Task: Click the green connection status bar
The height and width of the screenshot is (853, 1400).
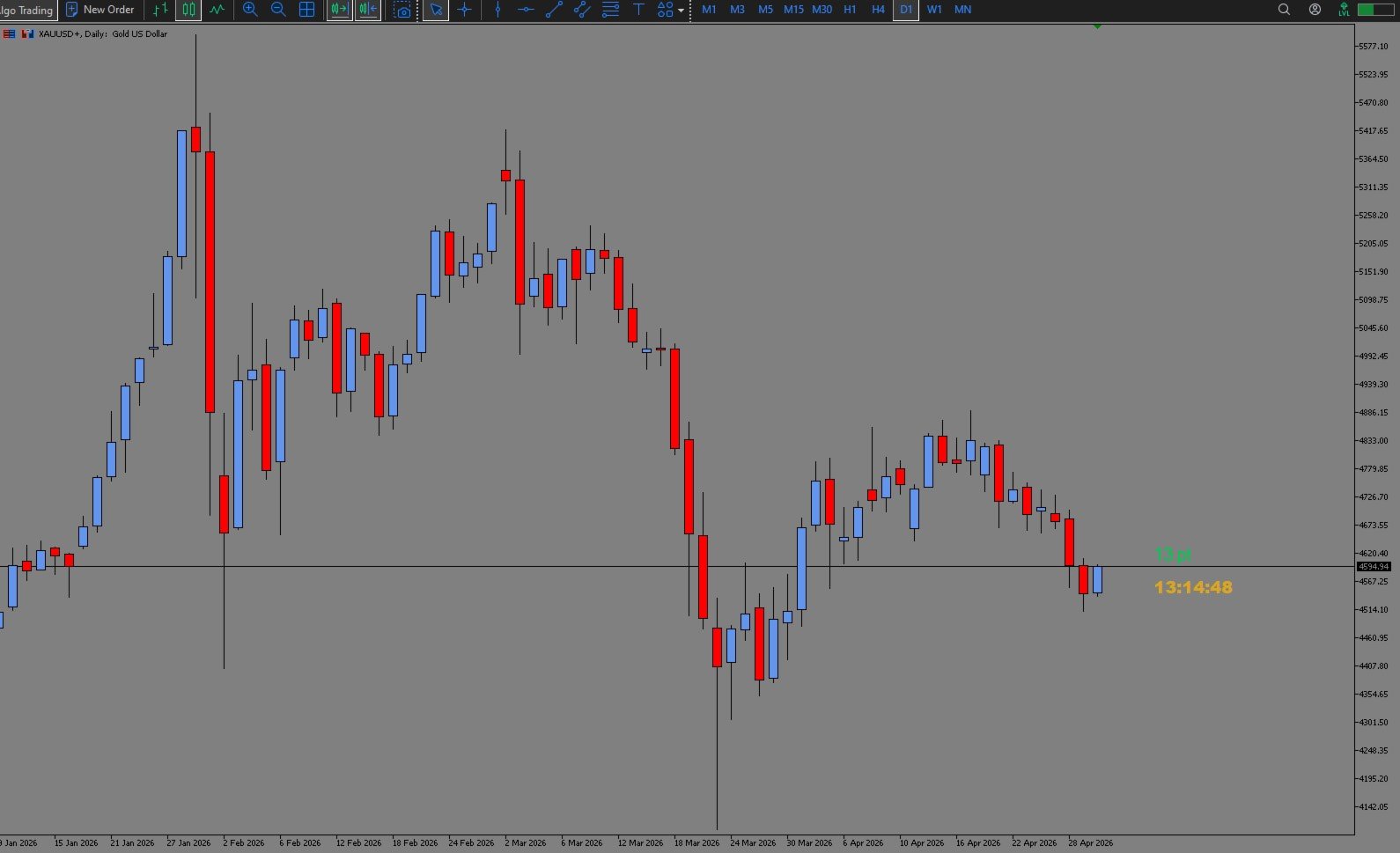Action: (x=1376, y=10)
